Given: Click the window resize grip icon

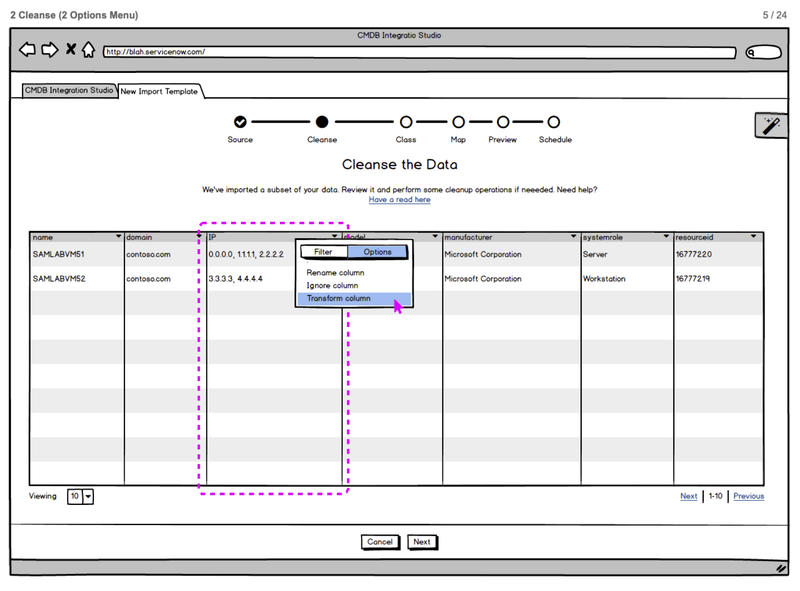Looking at the screenshot, I should click(781, 568).
